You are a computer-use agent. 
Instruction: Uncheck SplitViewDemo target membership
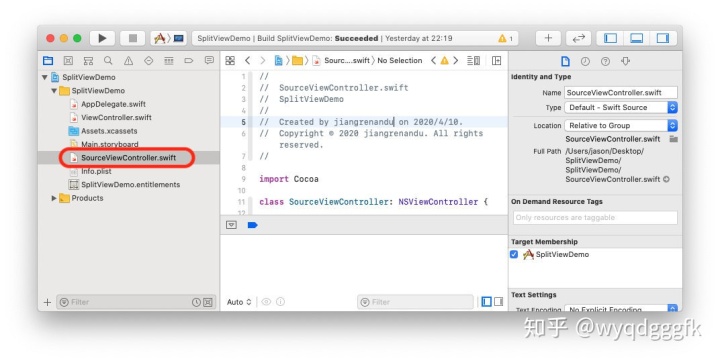514,254
